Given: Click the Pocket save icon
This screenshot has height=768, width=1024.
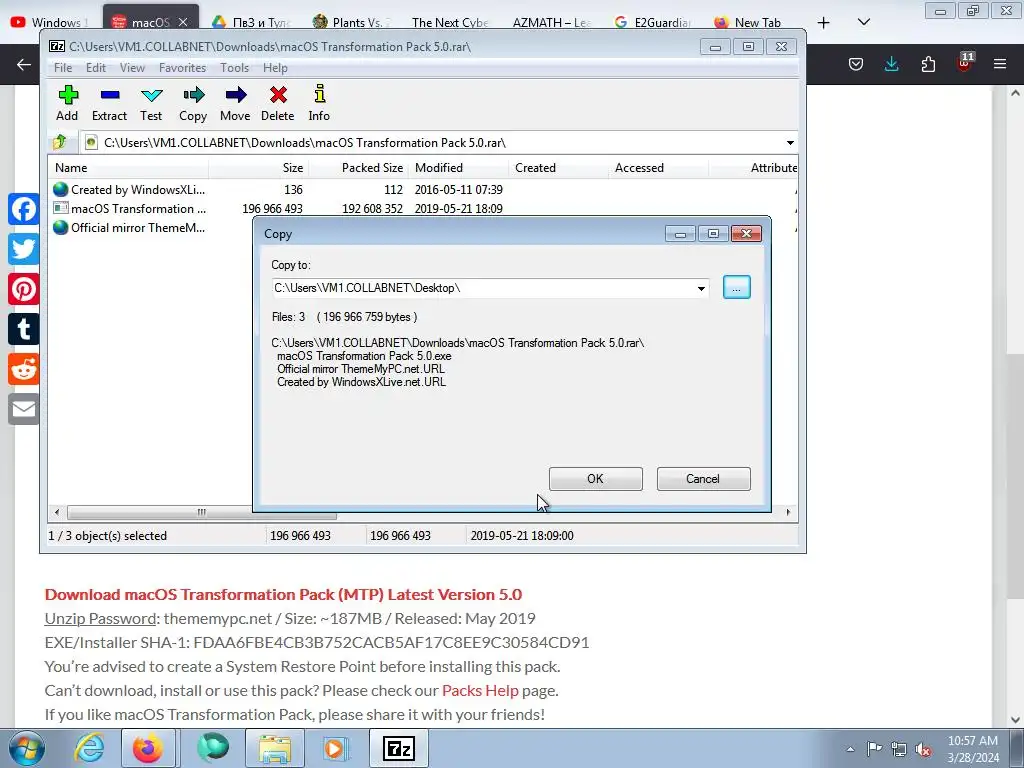Looking at the screenshot, I should pos(856,64).
